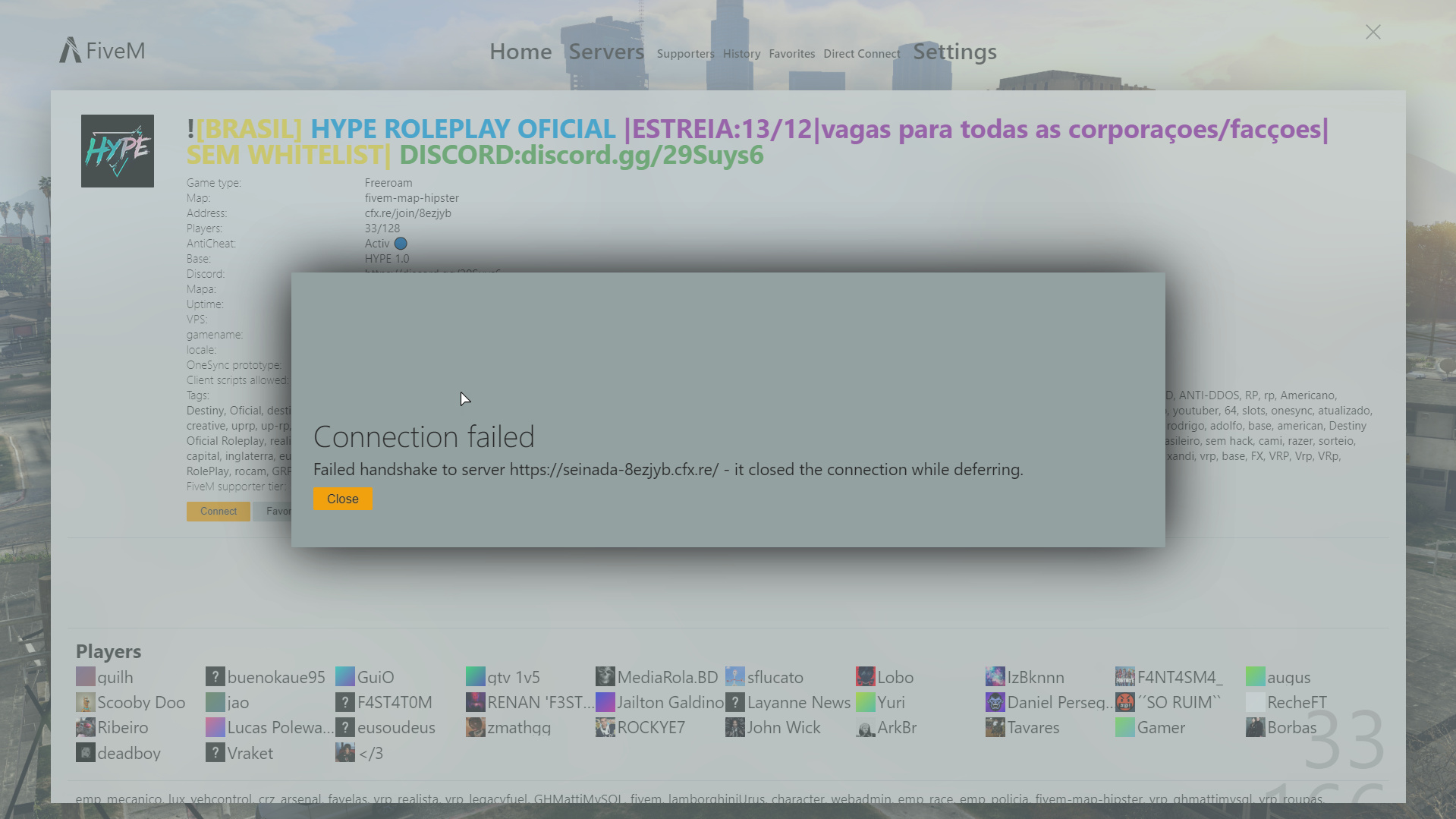Click question-mark avatar beside buenokaue95
Screen dimensions: 1456x819
215,676
